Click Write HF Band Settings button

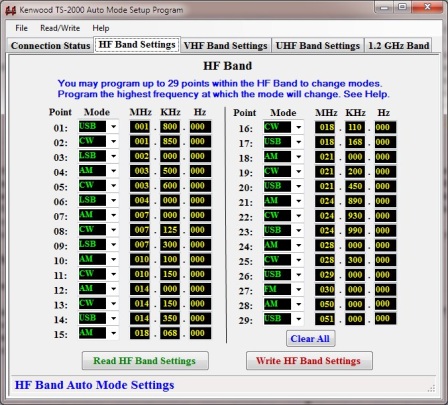[x=309, y=361]
